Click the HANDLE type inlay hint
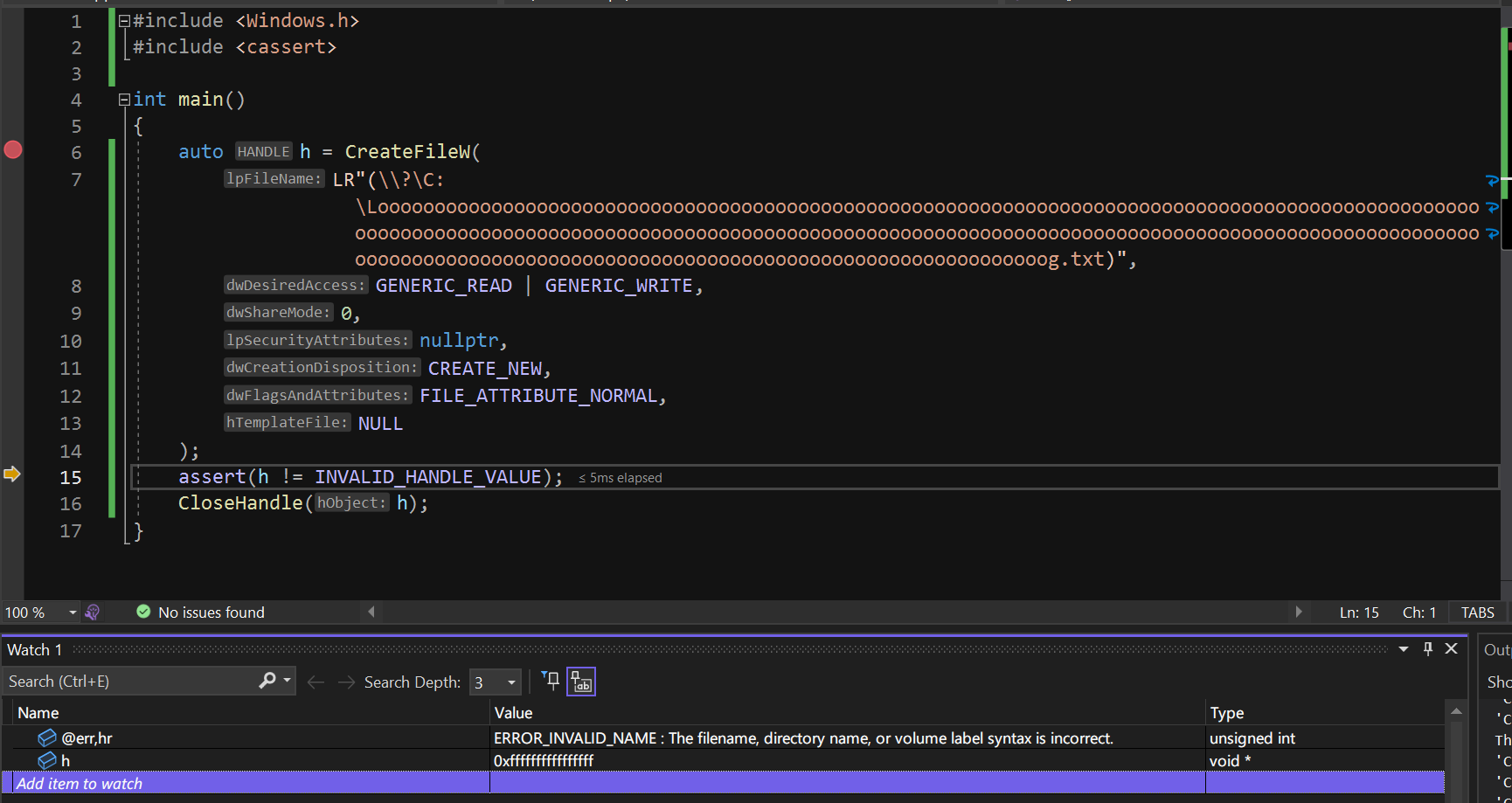This screenshot has height=803, width=1512. (263, 152)
